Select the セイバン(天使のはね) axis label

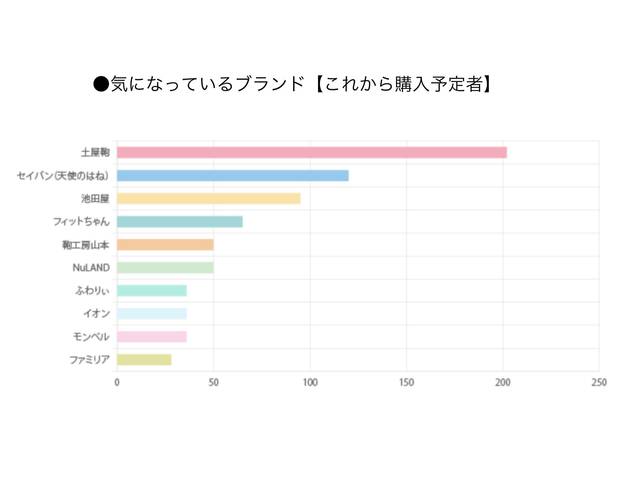(x=63, y=175)
